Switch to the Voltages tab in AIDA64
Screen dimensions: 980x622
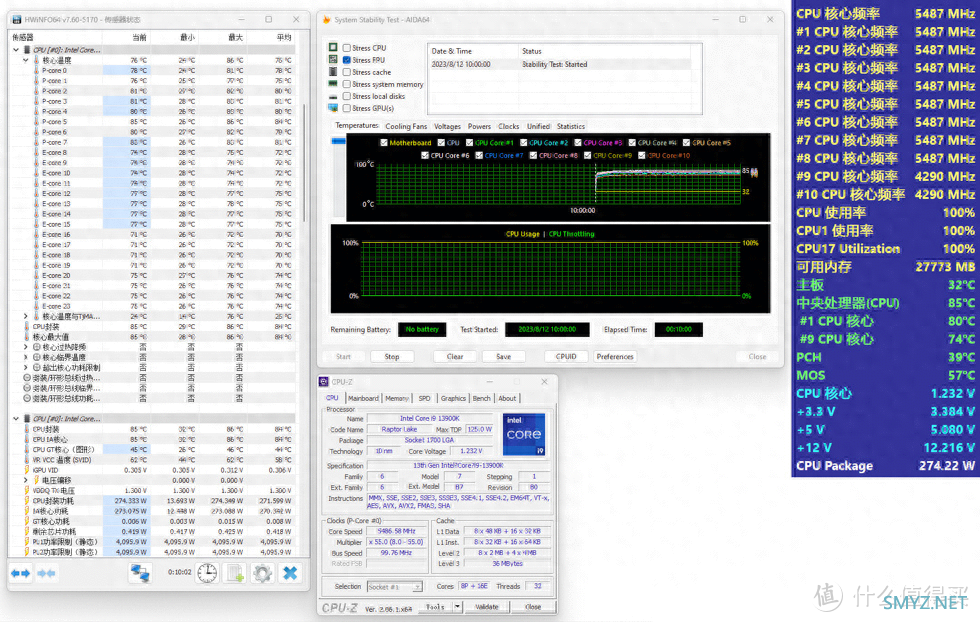coord(448,126)
